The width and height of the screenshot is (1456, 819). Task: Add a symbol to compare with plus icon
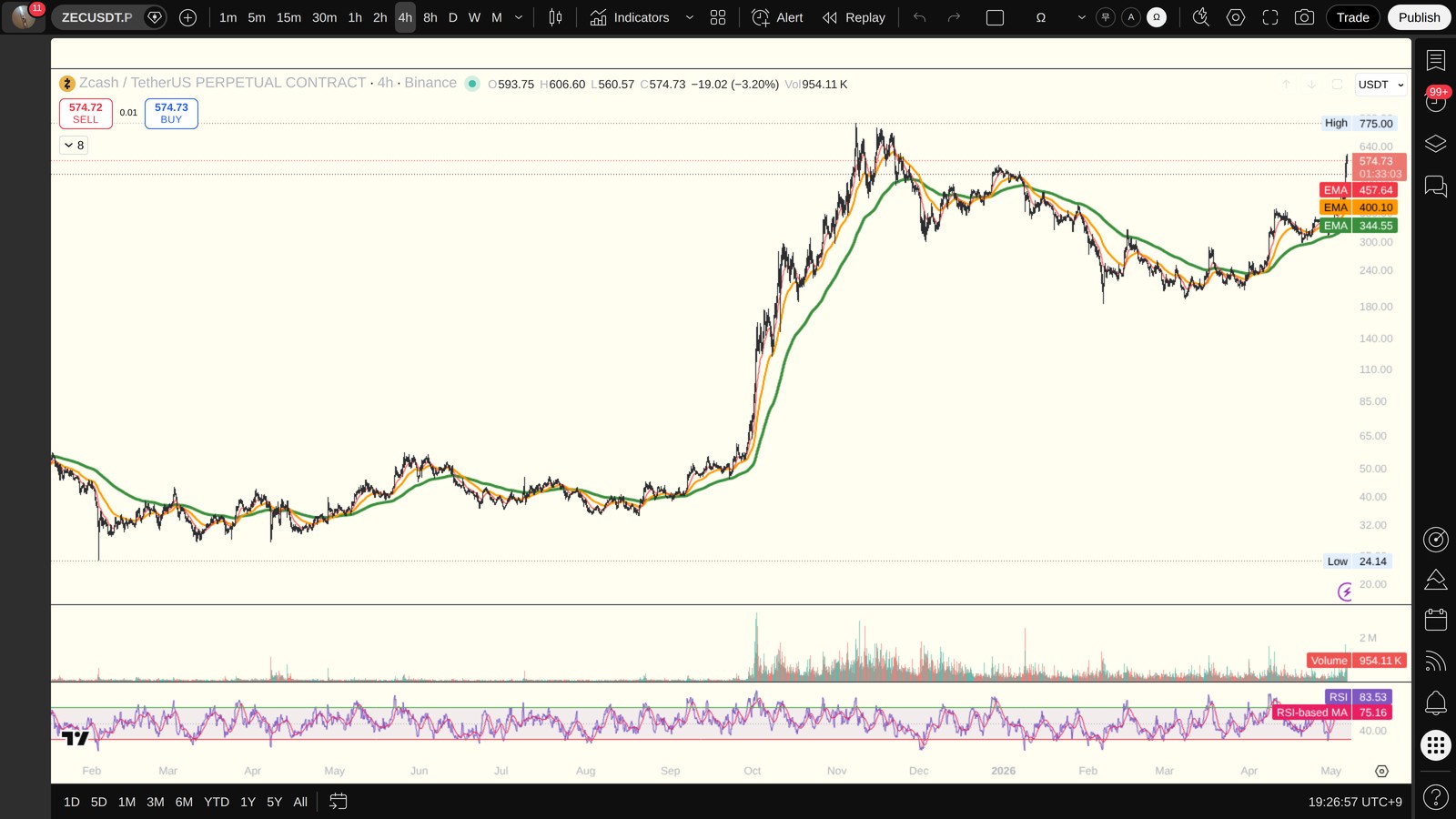[x=188, y=17]
